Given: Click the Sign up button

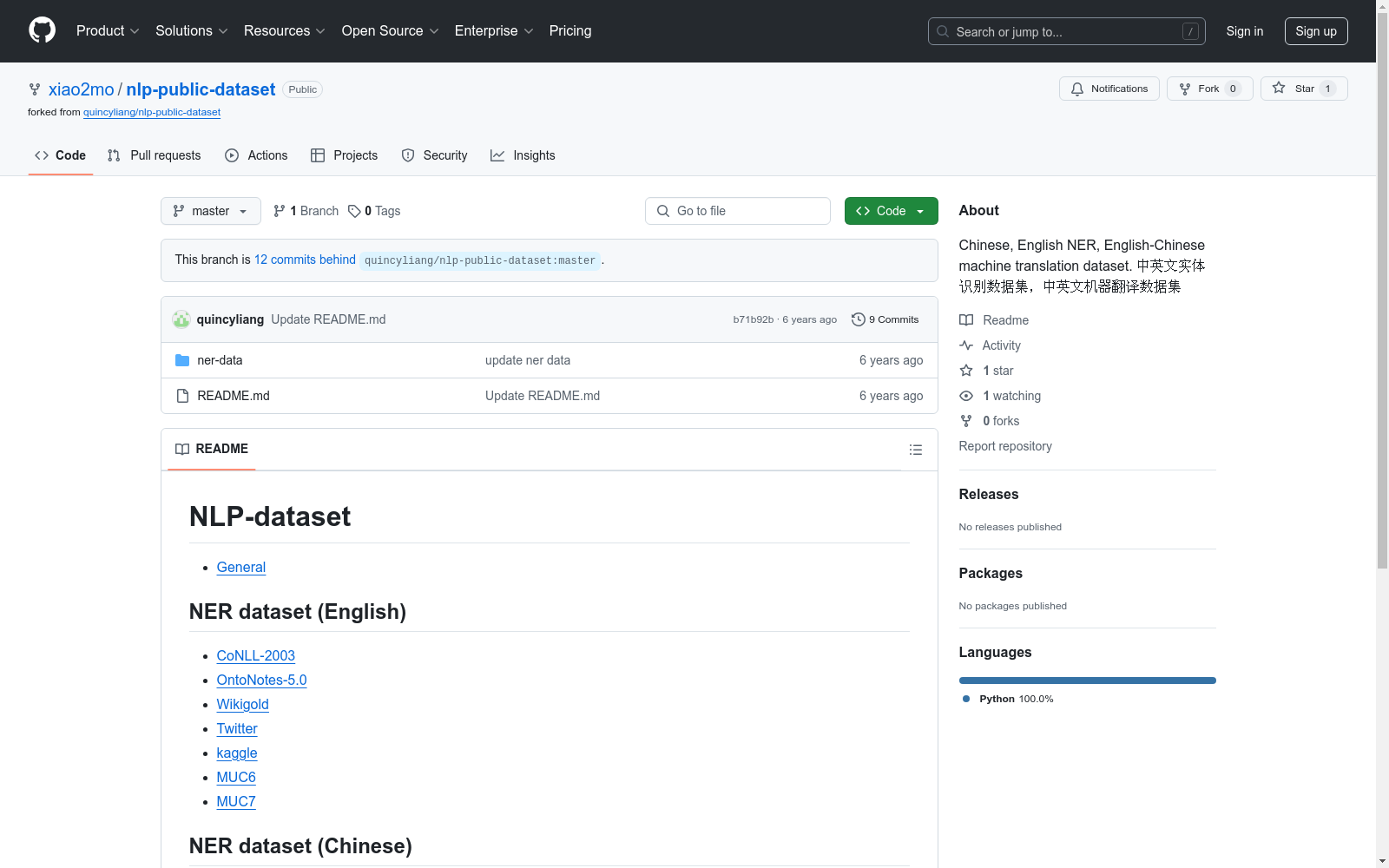Looking at the screenshot, I should coord(1316,31).
